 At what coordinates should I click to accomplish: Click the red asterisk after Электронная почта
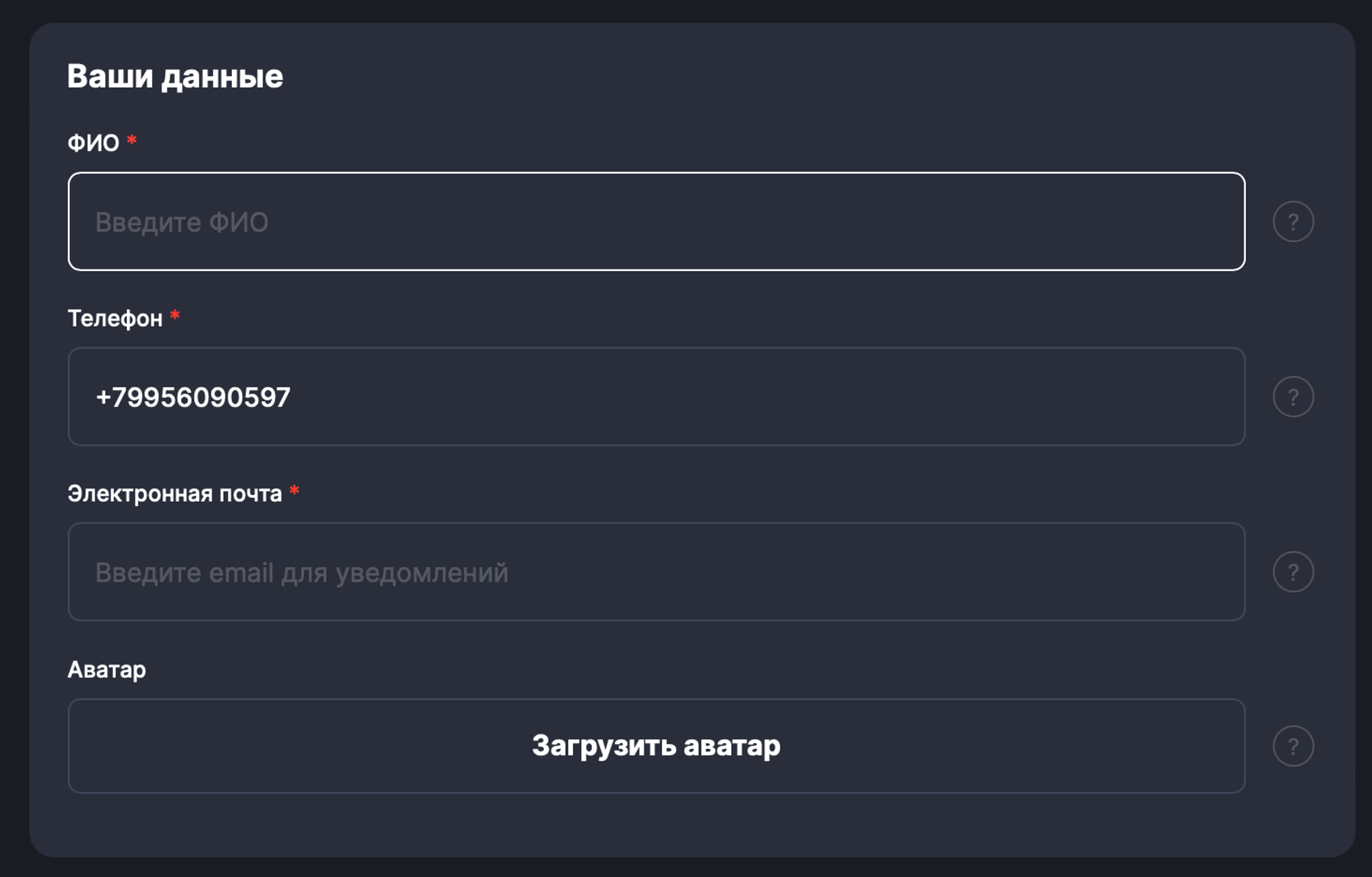pos(294,491)
